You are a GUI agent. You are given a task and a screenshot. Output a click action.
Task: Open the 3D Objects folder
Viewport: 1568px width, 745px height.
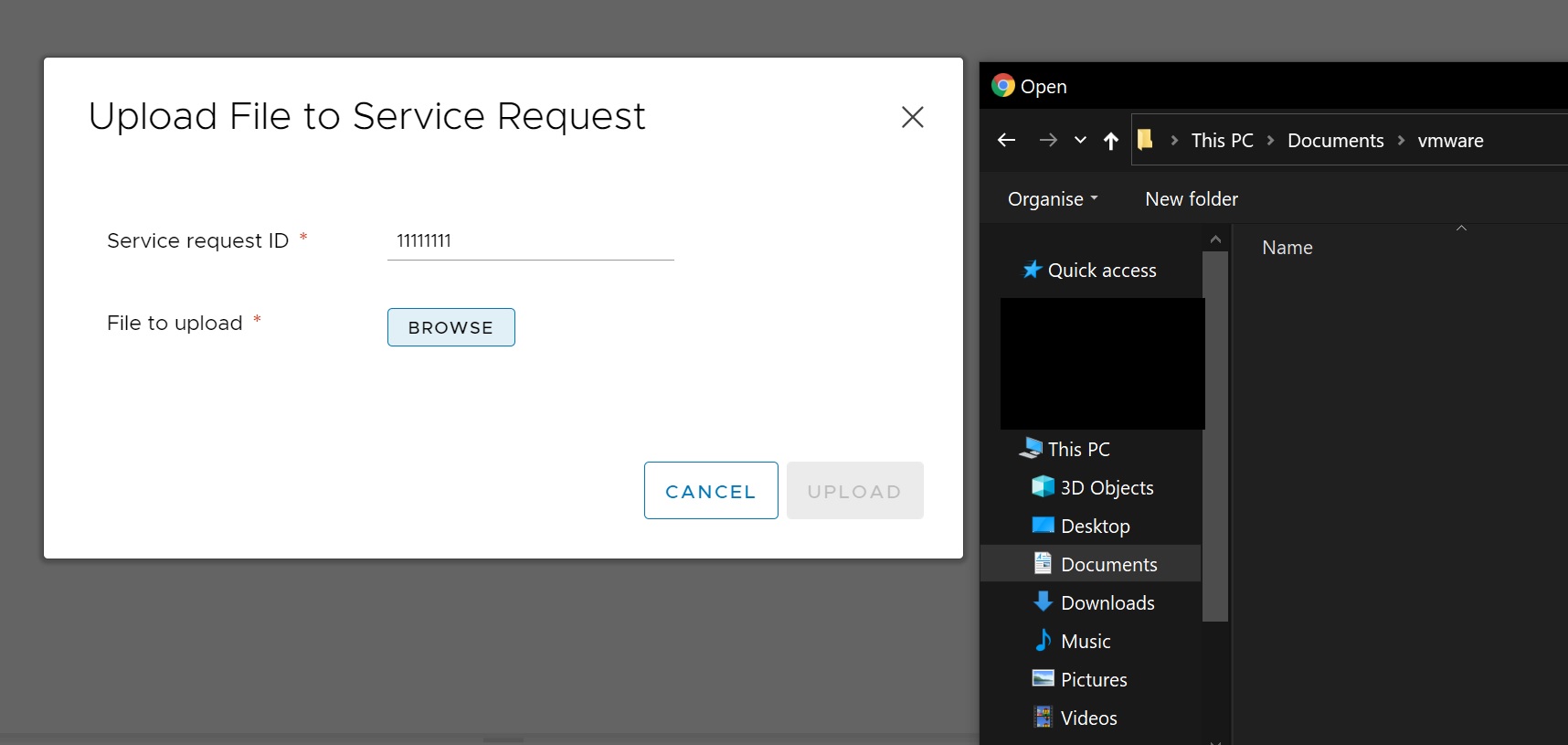coord(1106,488)
